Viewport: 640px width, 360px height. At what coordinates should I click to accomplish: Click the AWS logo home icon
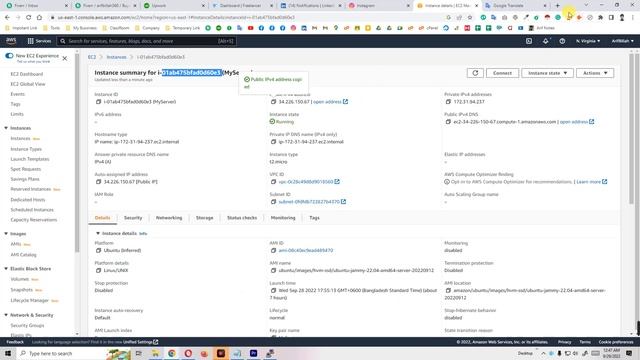click(11, 41)
